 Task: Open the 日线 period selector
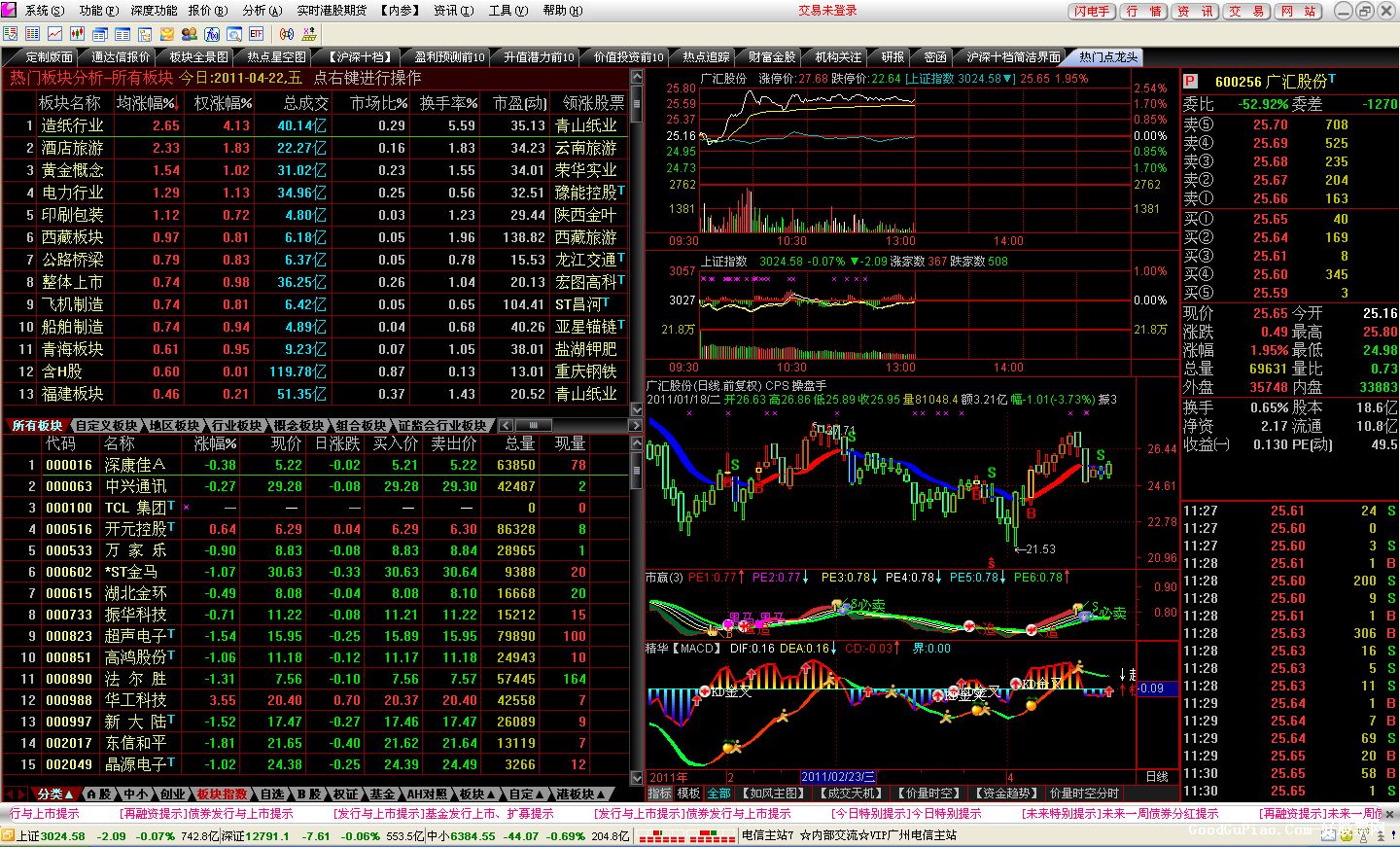[x=1157, y=777]
